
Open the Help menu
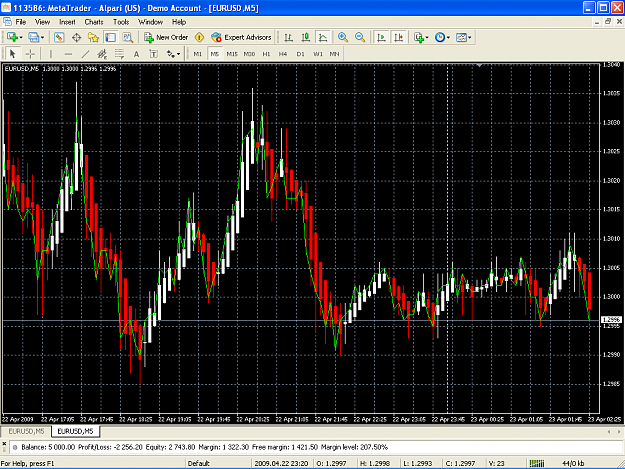[179, 22]
